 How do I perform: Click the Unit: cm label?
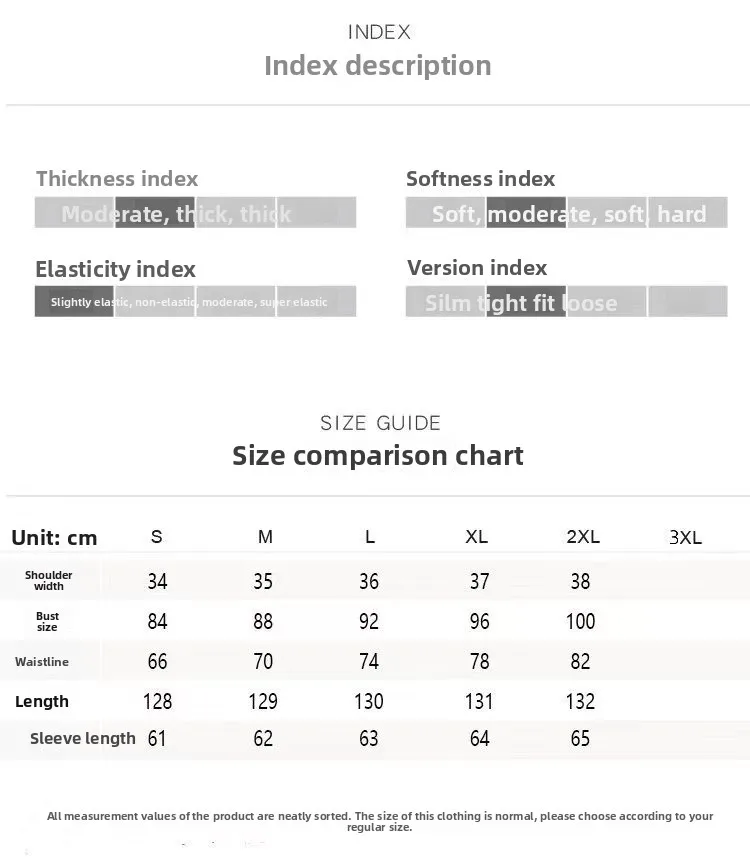[x=54, y=538]
